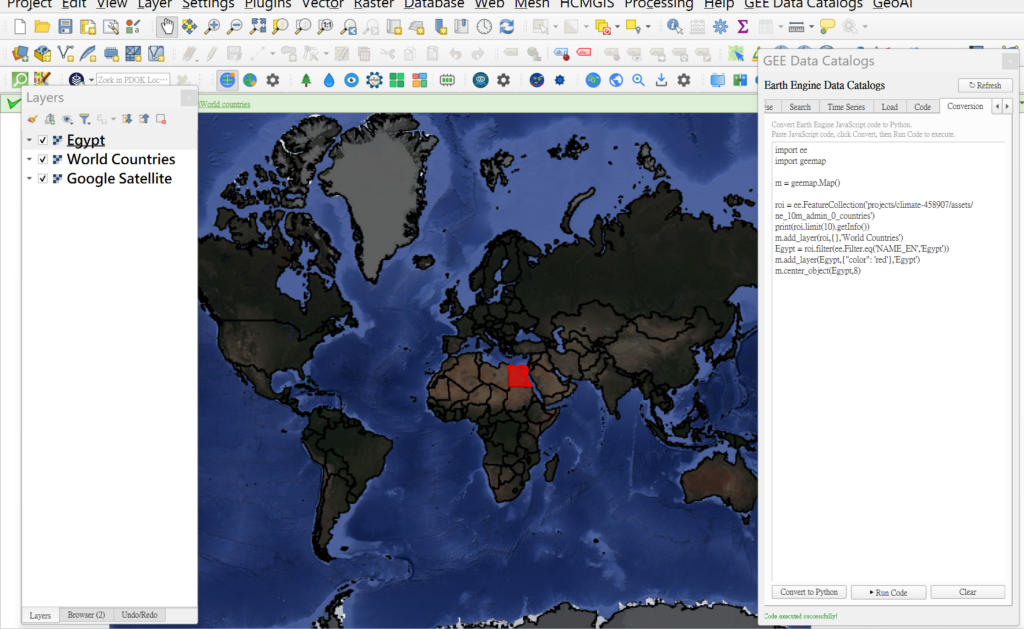
Task: Select the Pan Map hand tool
Action: click(x=167, y=27)
